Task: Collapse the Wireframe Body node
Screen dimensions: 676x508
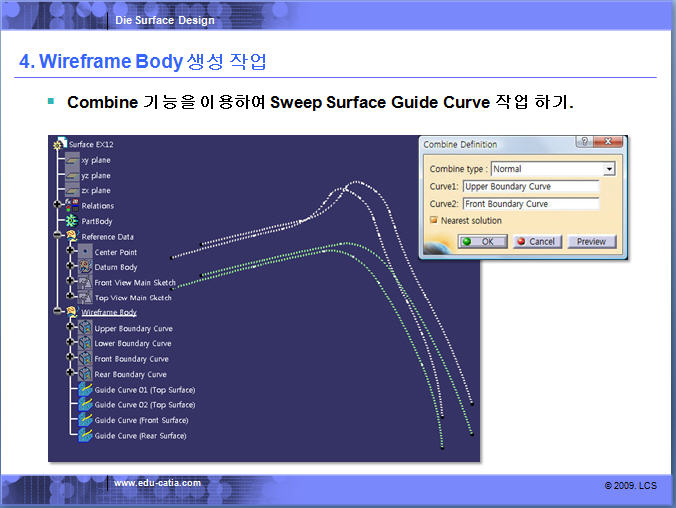Action: (57, 313)
